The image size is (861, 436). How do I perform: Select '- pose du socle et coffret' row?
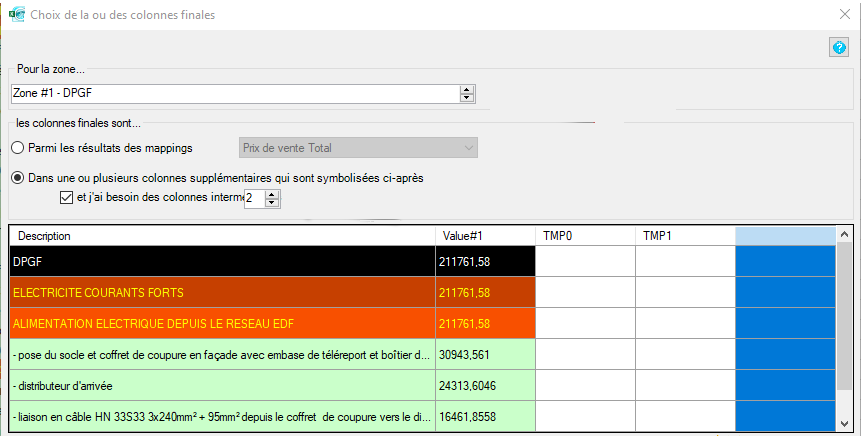(222, 355)
